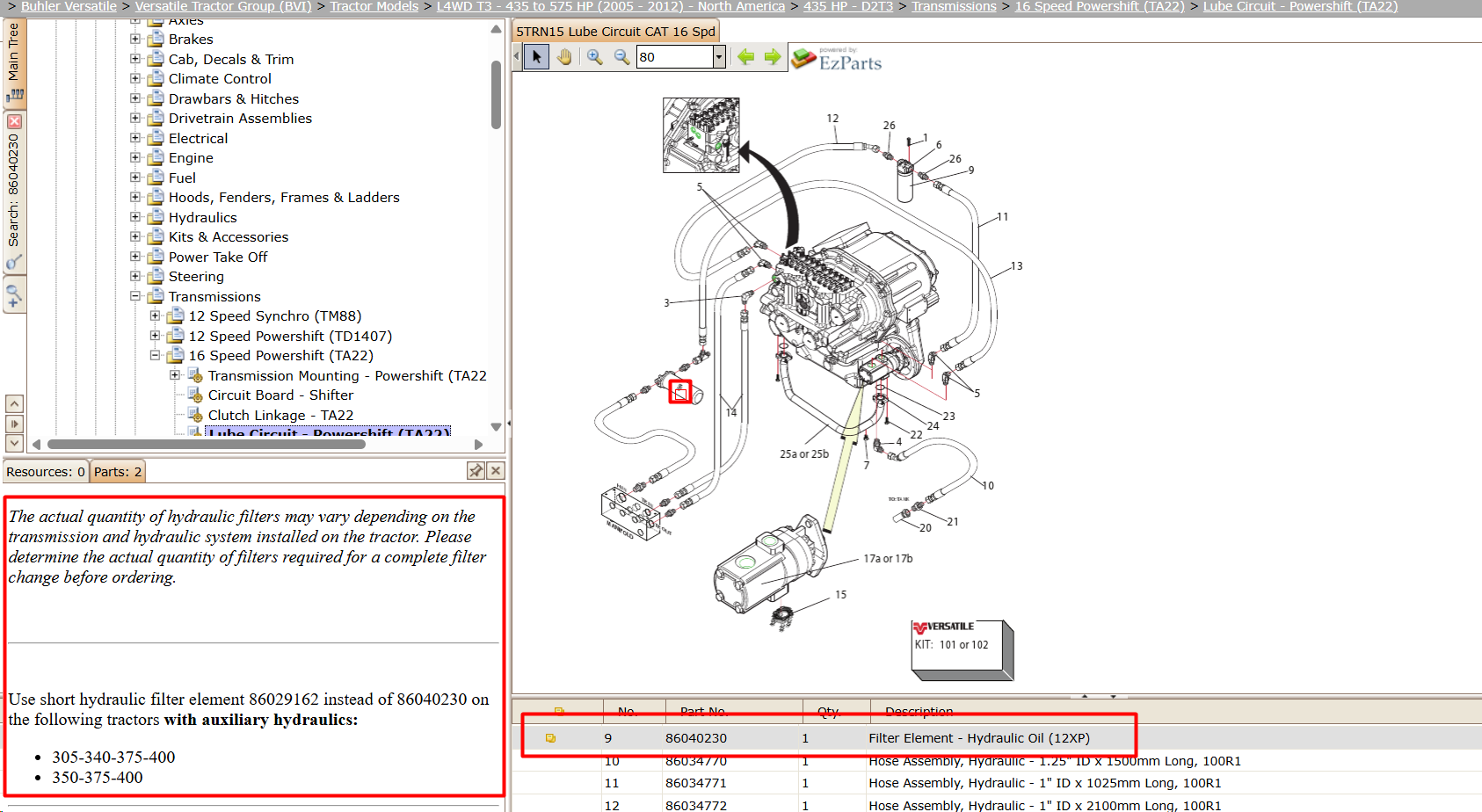The image size is (1482, 812).
Task: Select part number 86034771 row
Action: tap(997, 783)
